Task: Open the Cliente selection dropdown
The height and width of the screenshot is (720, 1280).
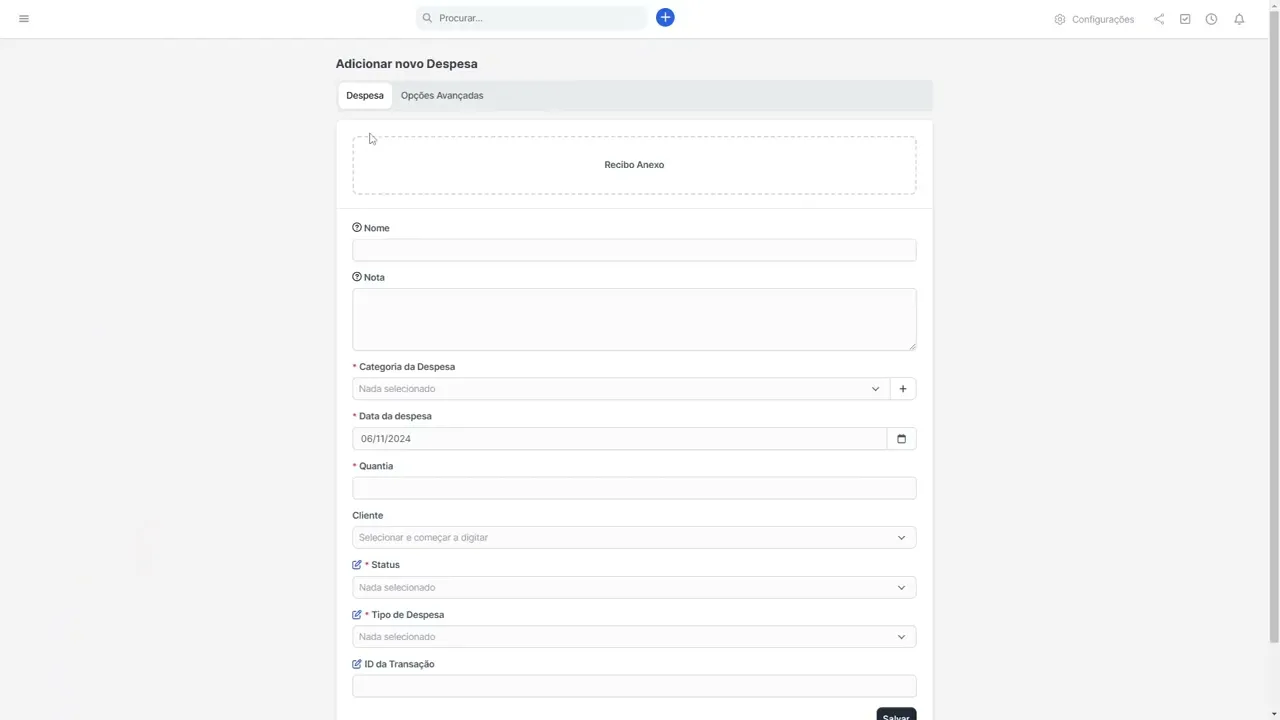Action: tap(634, 538)
